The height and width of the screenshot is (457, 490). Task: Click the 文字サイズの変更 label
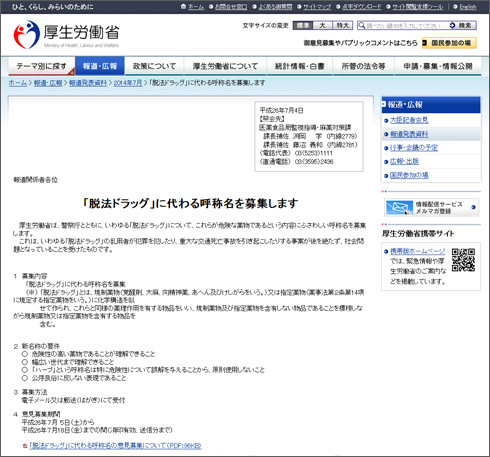pos(265,26)
